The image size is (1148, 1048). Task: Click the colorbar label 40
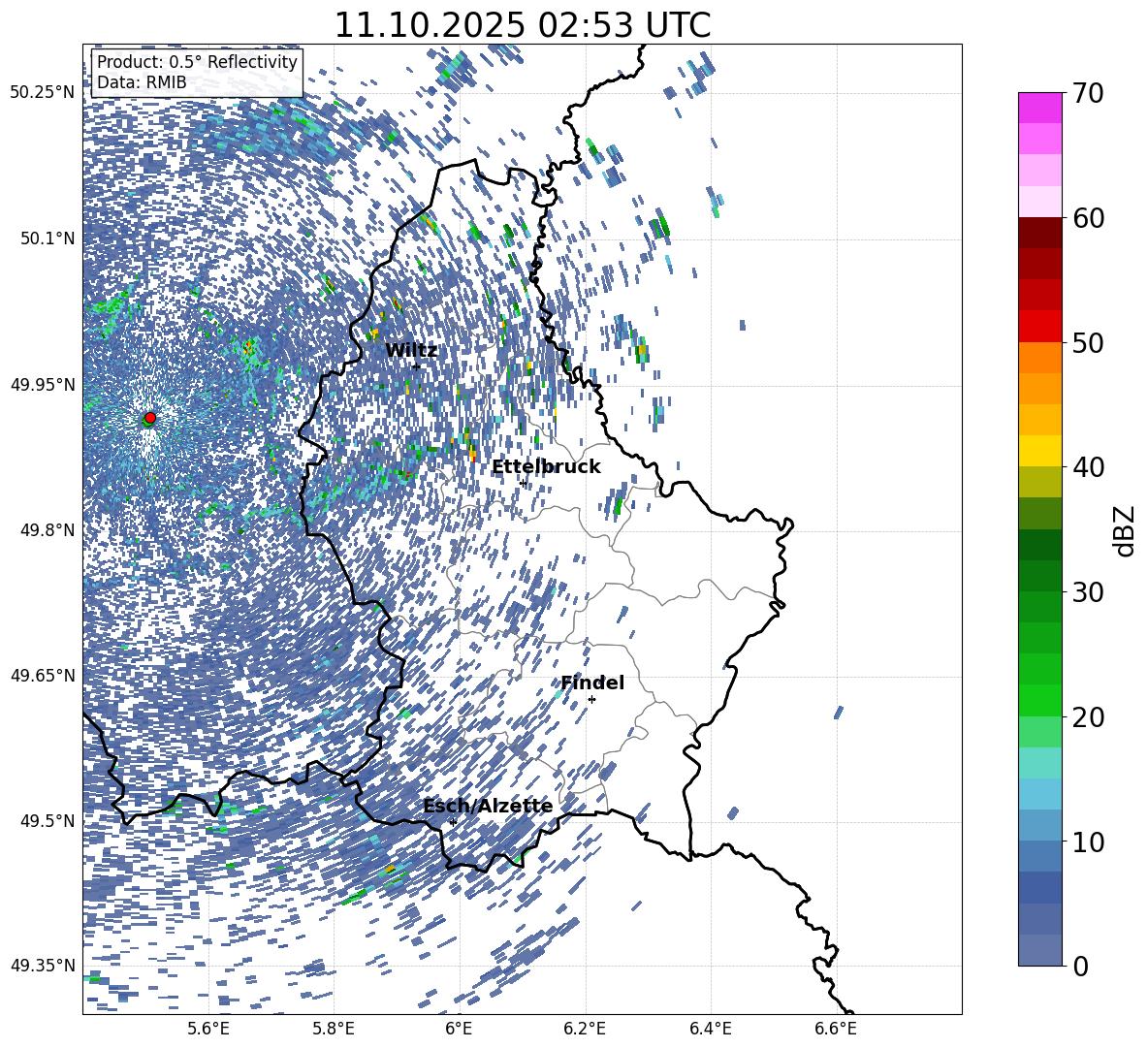click(x=1088, y=467)
